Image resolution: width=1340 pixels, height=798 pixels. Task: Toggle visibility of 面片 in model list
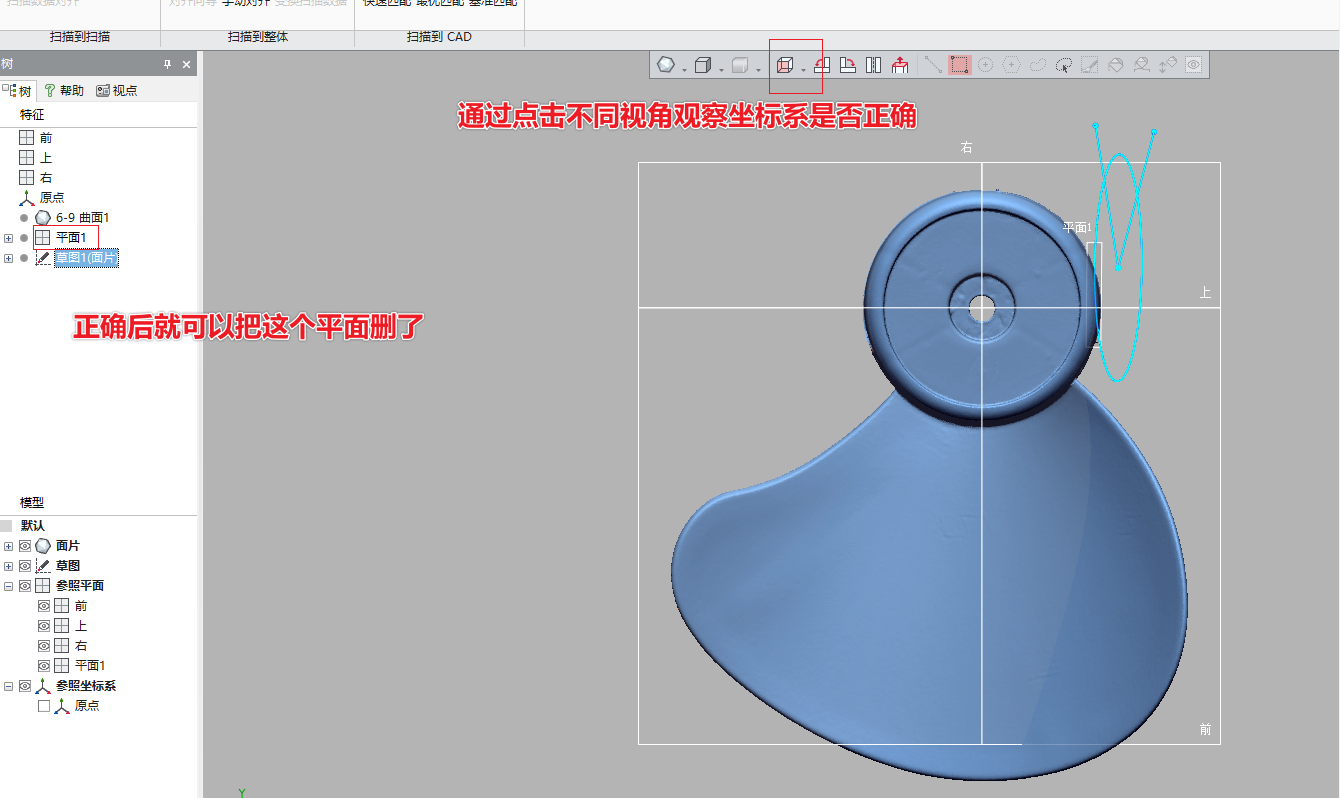[x=24, y=545]
